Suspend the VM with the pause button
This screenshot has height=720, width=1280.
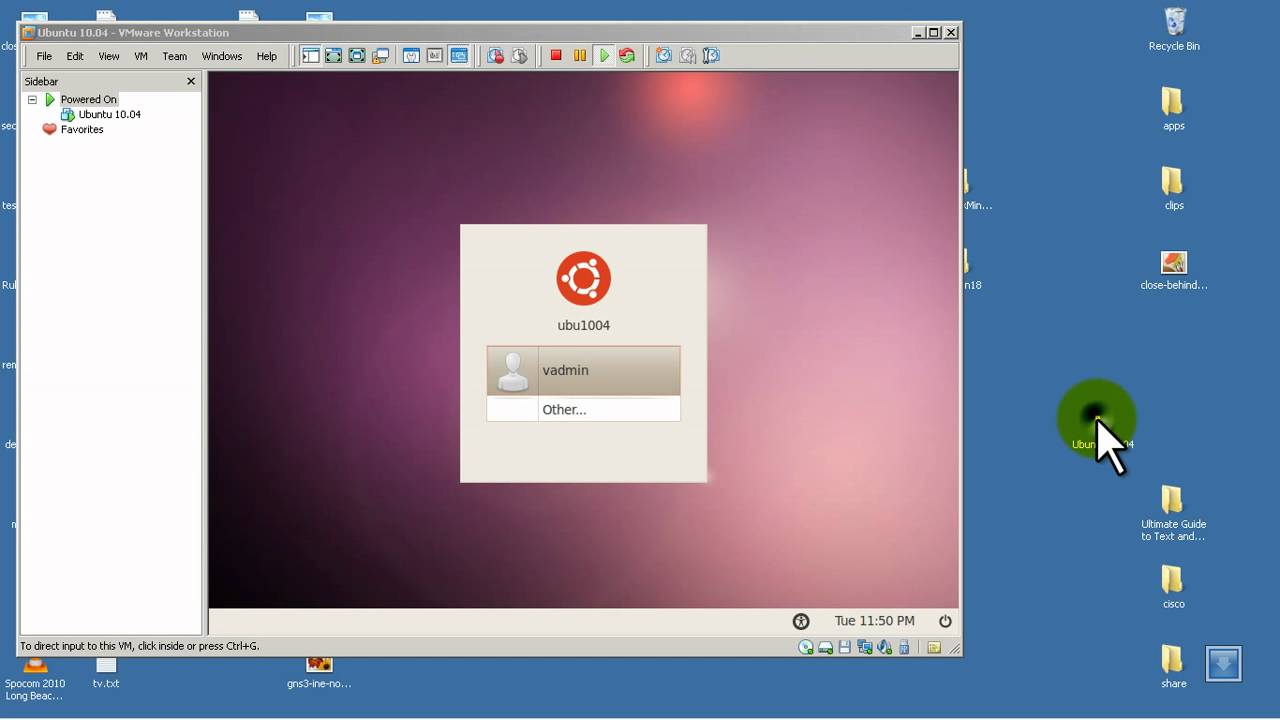point(580,56)
